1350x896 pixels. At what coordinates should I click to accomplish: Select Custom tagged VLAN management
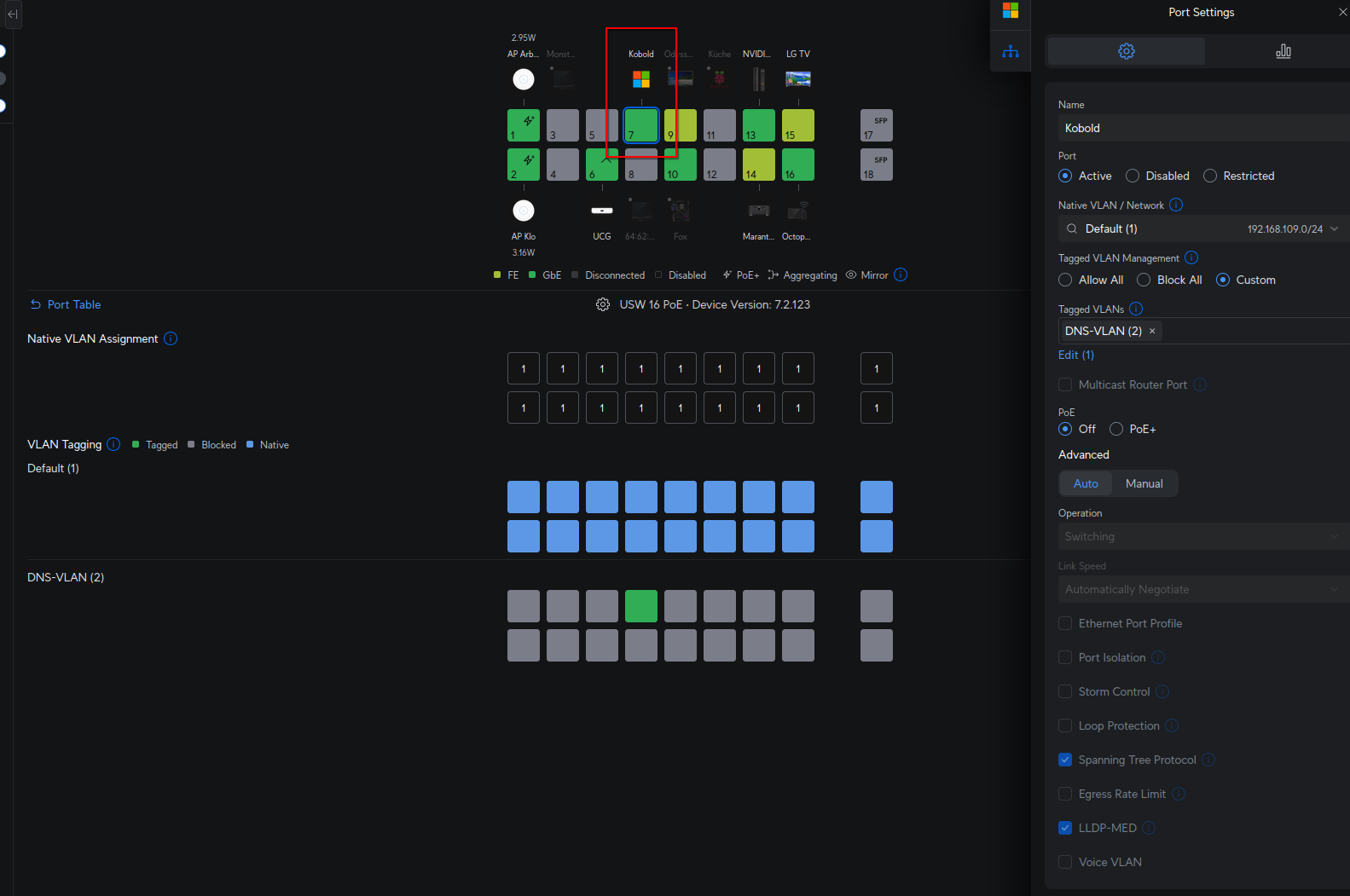coord(1223,280)
